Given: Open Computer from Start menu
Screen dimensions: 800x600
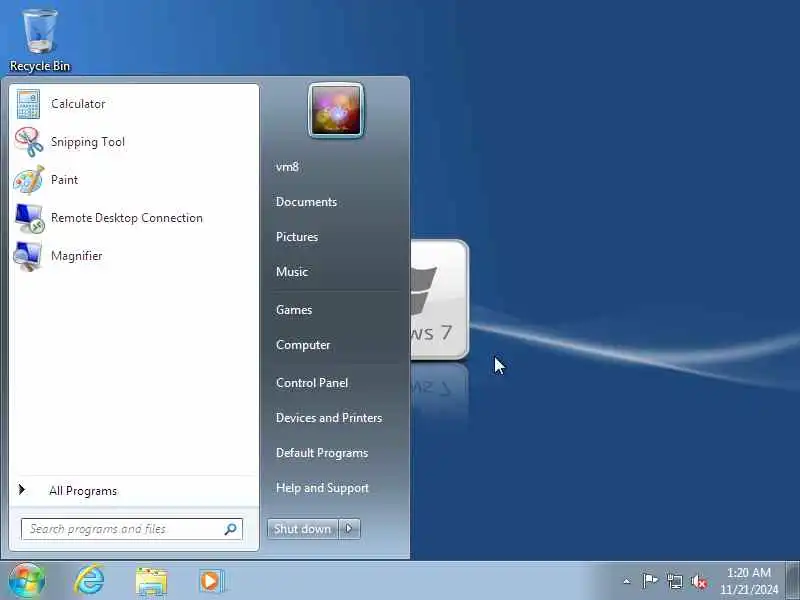Looking at the screenshot, I should [303, 345].
